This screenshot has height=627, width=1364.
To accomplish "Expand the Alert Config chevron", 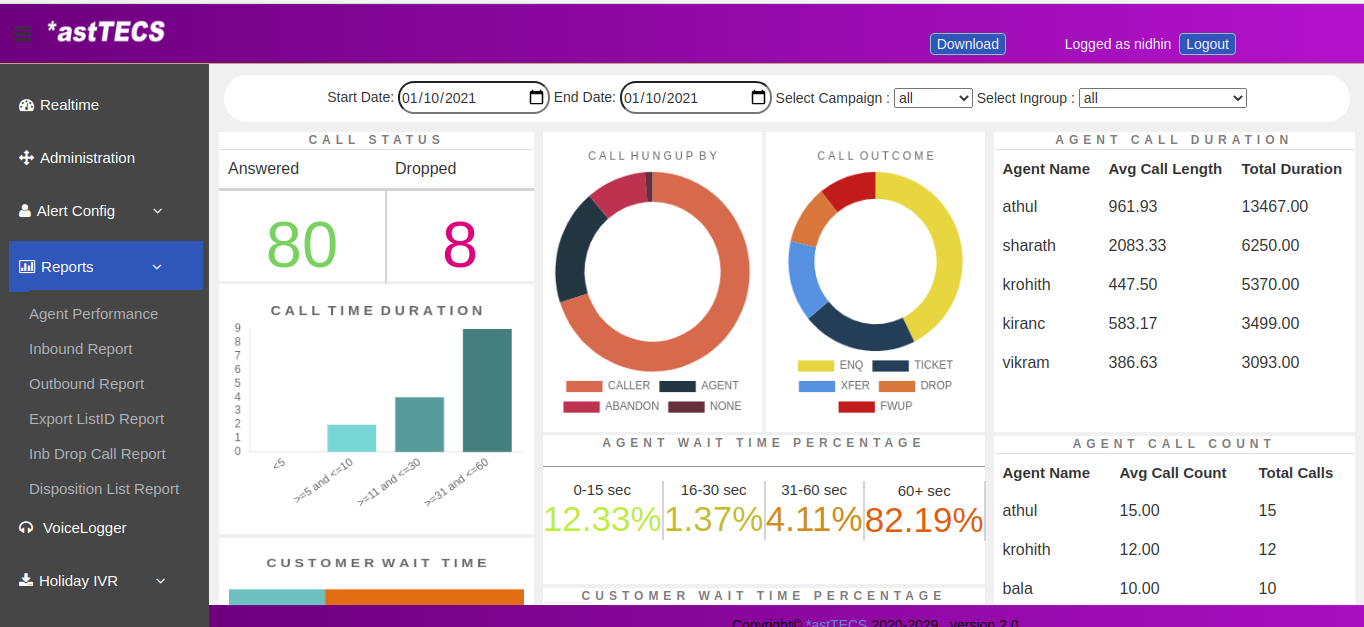I will pyautogui.click(x=157, y=211).
